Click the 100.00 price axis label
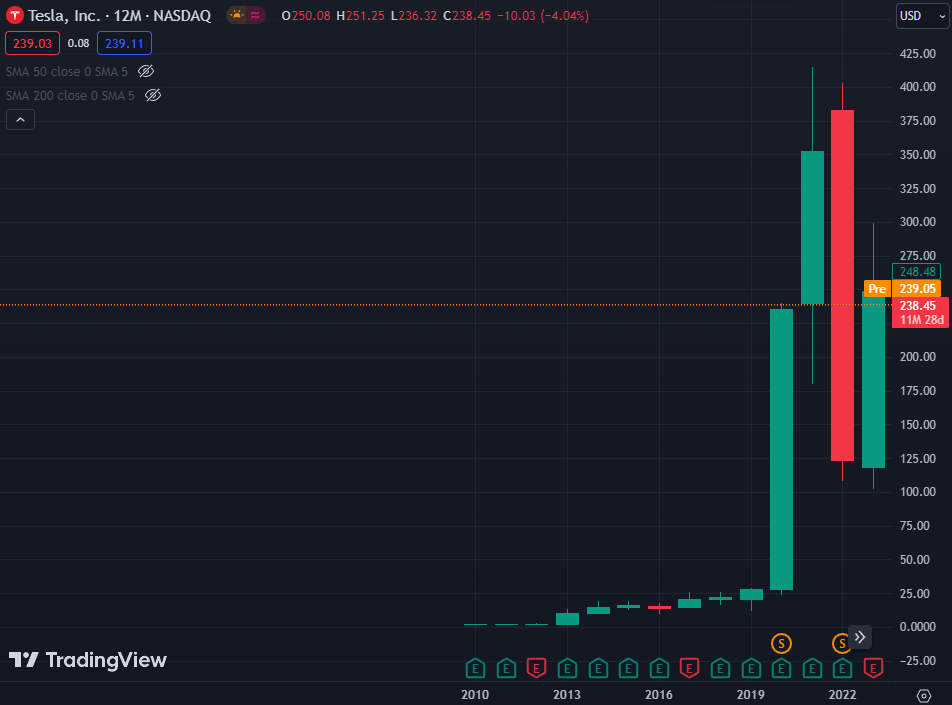 (x=917, y=492)
